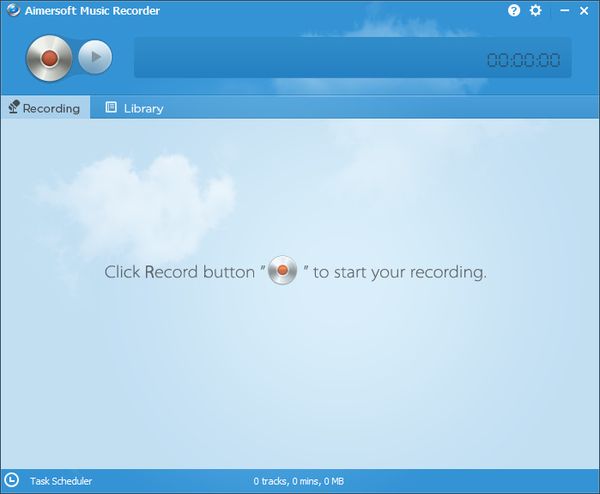Click the '0 tracks, 0 mins, 0 MB' status text
The height and width of the screenshot is (494, 600).
point(298,481)
